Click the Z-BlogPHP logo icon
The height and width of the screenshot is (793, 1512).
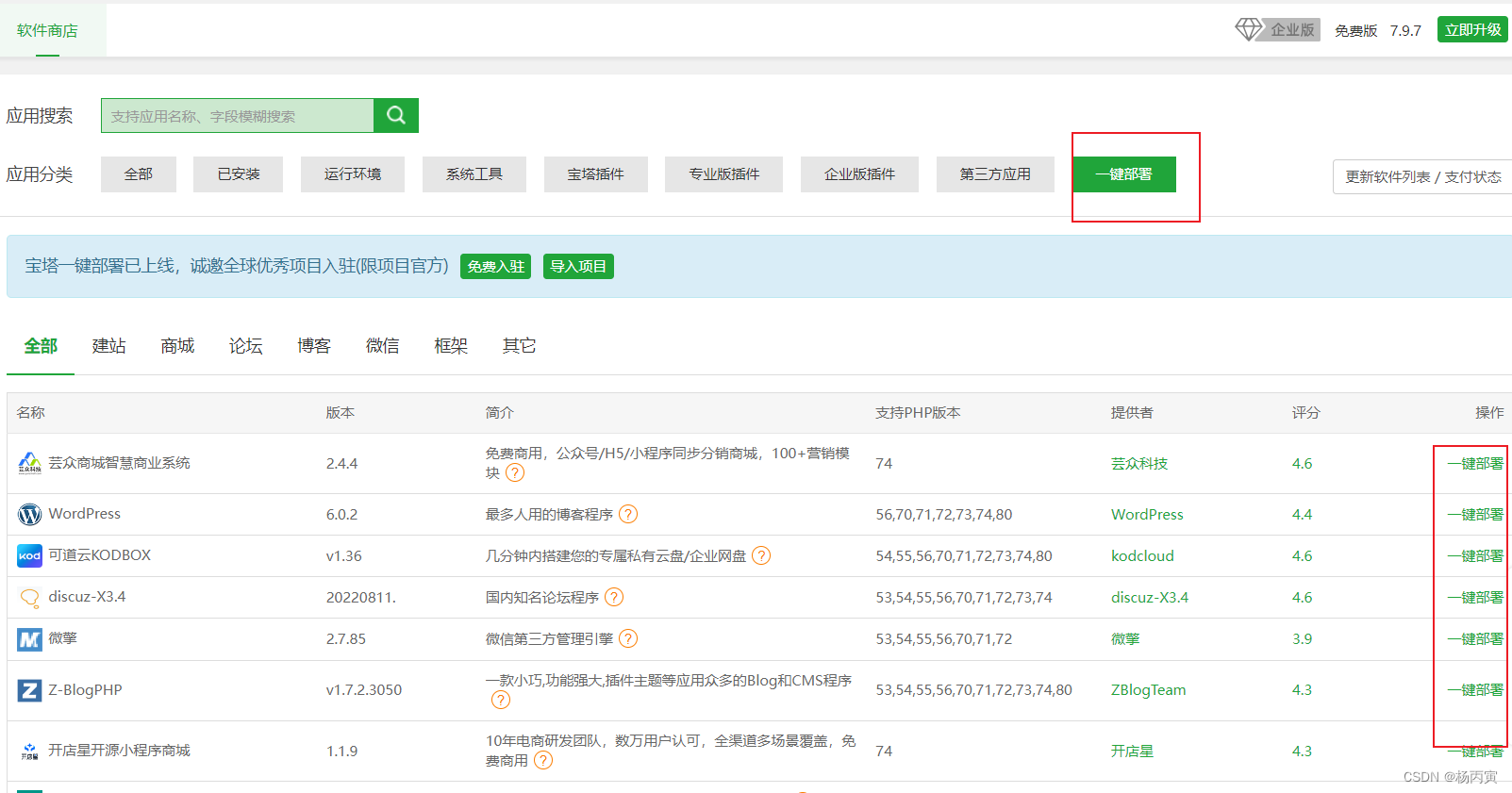pyautogui.click(x=29, y=690)
